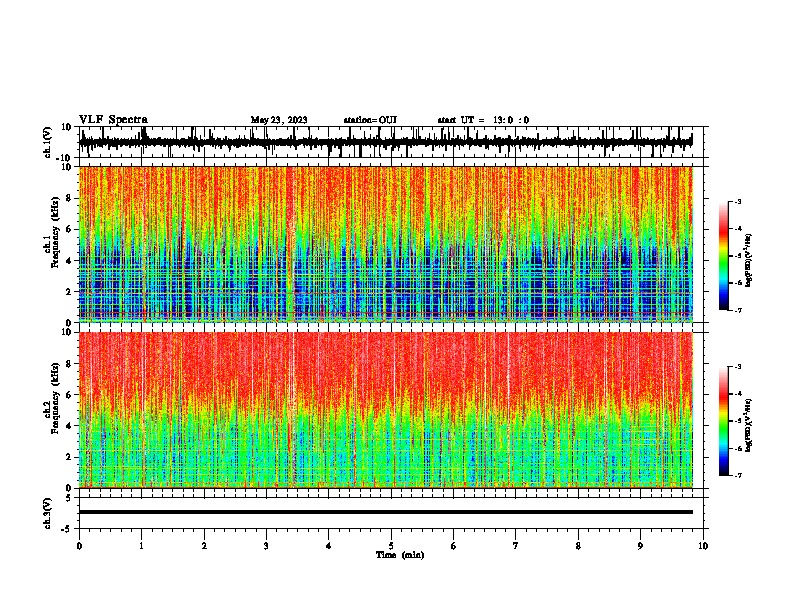Screen dimensions: 792x612
Task: Click the "4" kHz tick of ch.2 spectrogram
Action: click(x=69, y=426)
